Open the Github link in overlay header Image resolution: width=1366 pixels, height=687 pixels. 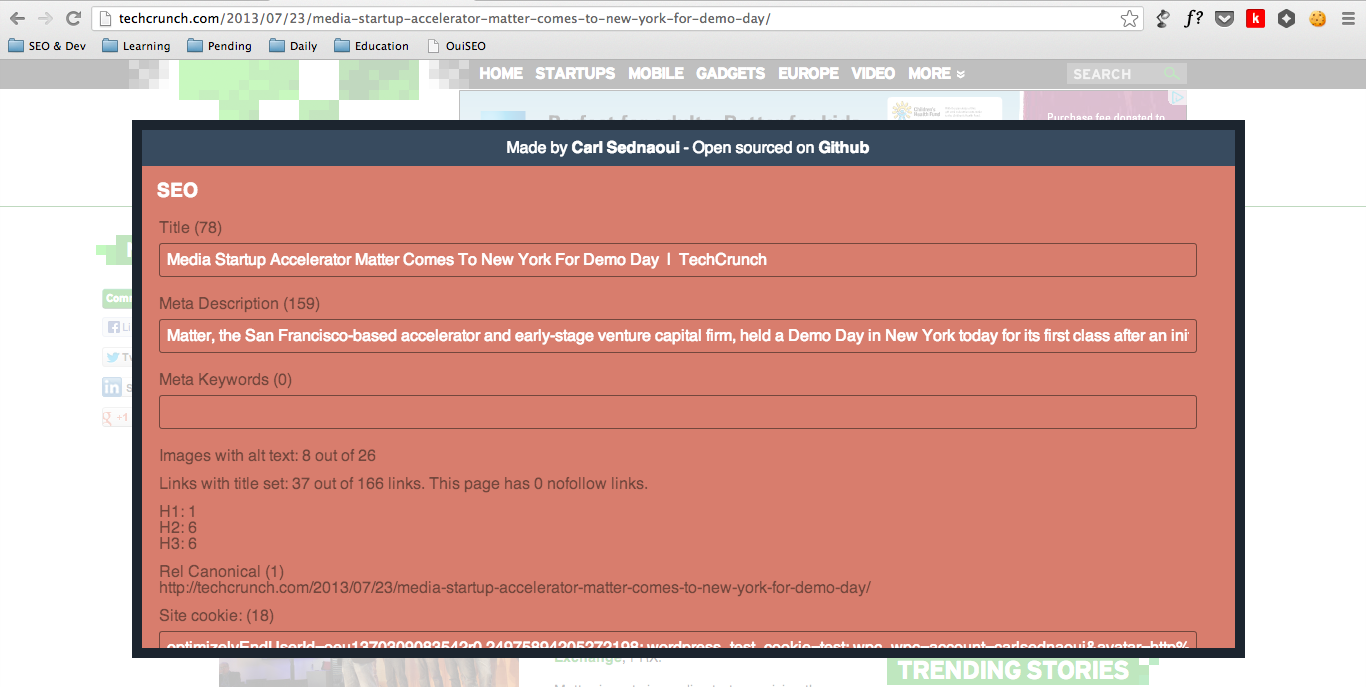coord(843,148)
